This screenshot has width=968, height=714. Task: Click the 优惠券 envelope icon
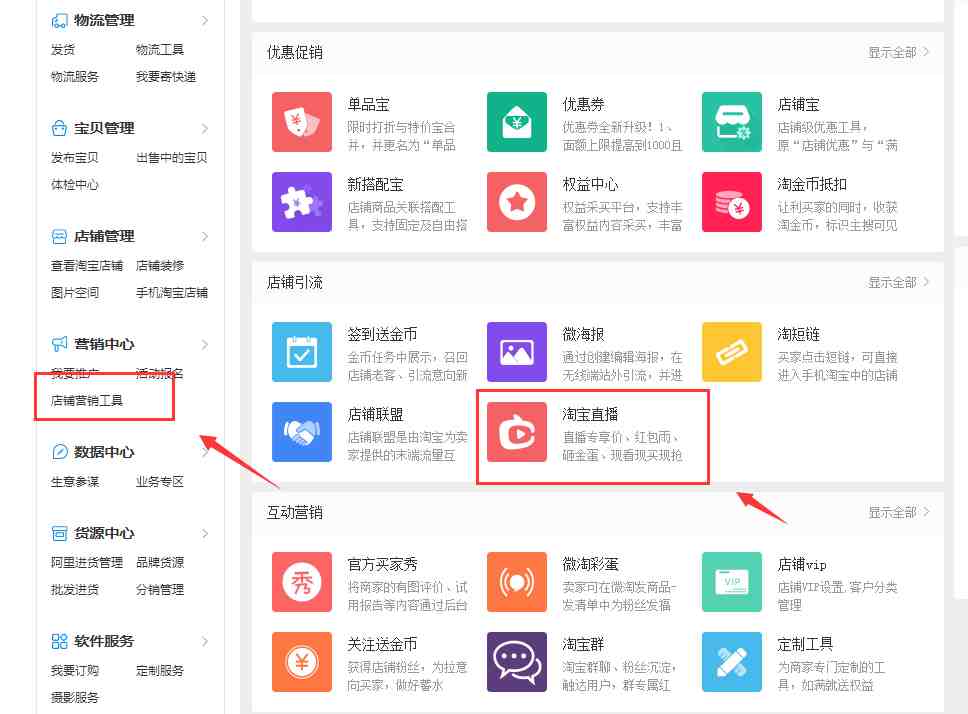click(517, 122)
